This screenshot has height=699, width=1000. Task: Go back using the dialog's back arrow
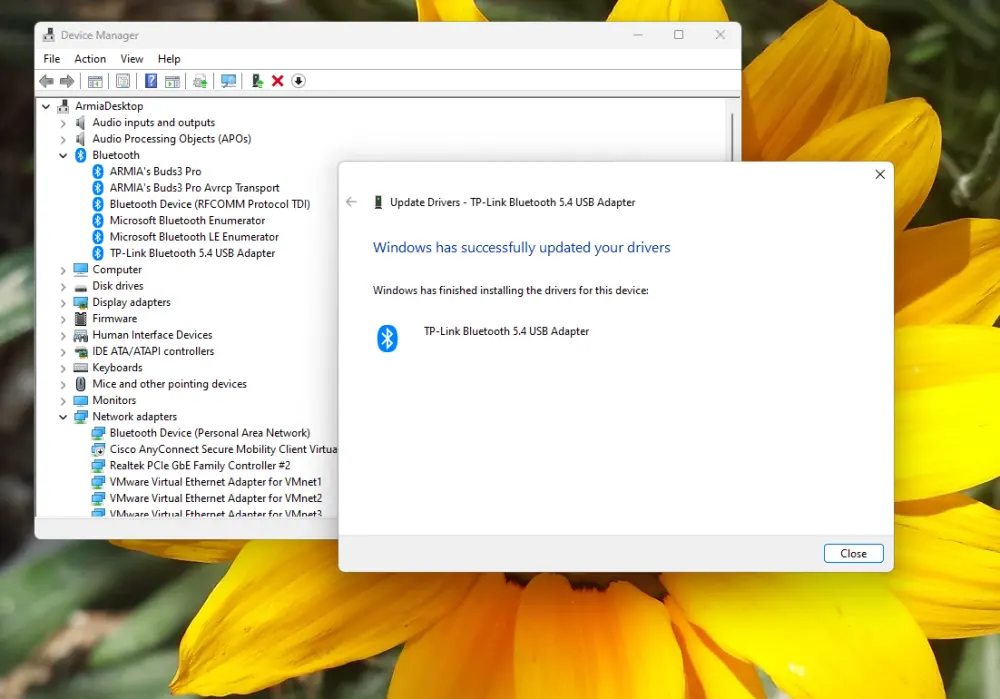coord(351,202)
